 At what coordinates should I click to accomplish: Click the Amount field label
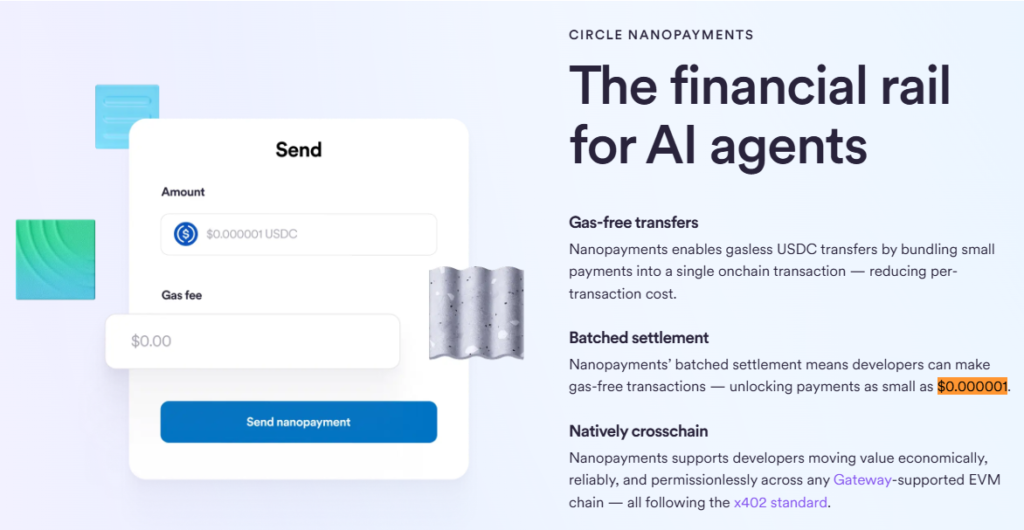click(x=183, y=192)
